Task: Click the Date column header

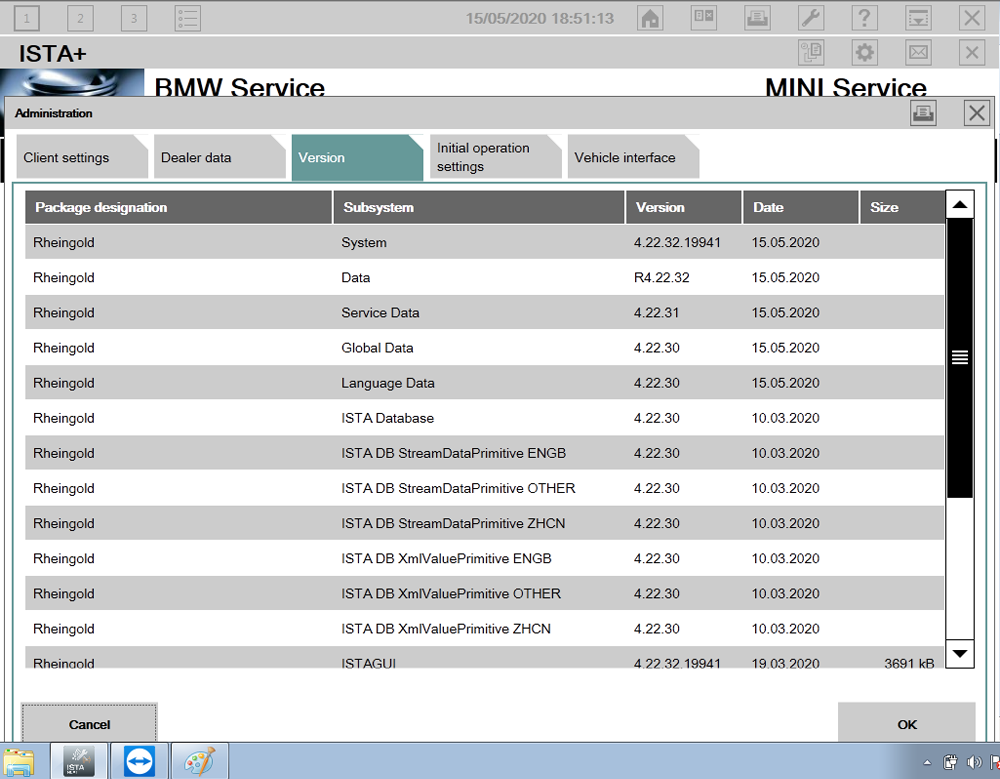Action: [x=800, y=207]
